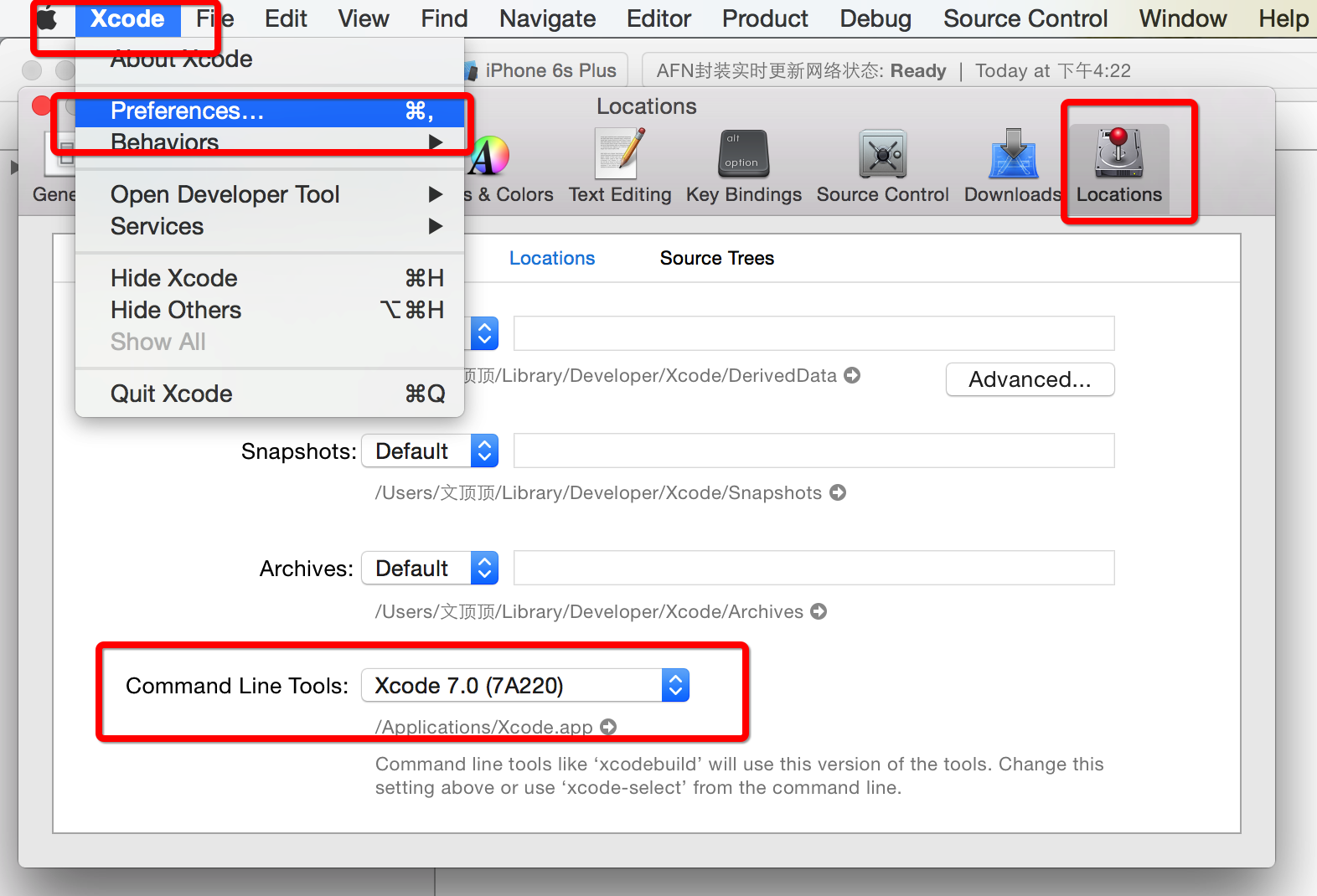The image size is (1317, 896).
Task: Open the Text Editing preferences pane
Action: click(x=620, y=166)
